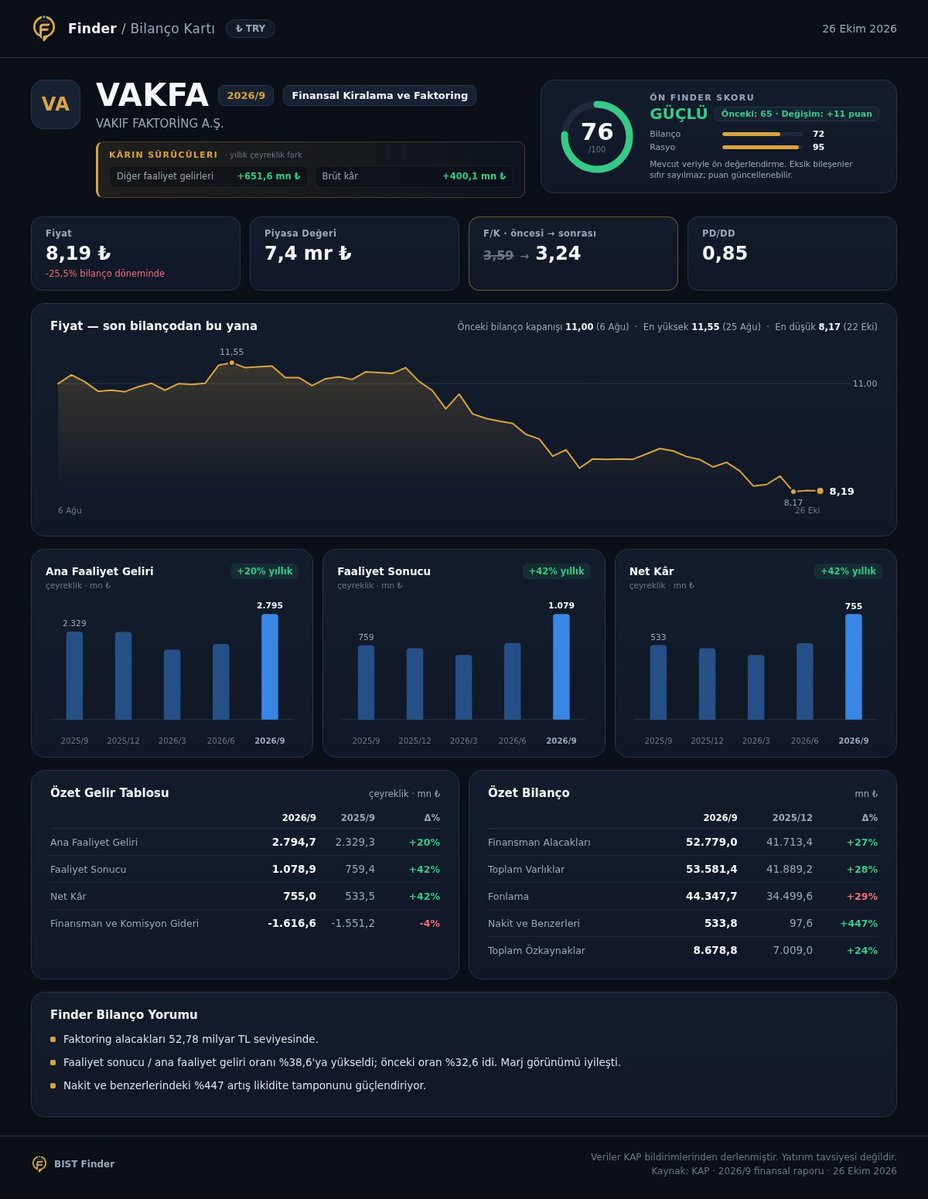This screenshot has width=928, height=1199.
Task: Select the 2026/3 bar in Faaliyet Sonucu chart
Action: pos(463,687)
